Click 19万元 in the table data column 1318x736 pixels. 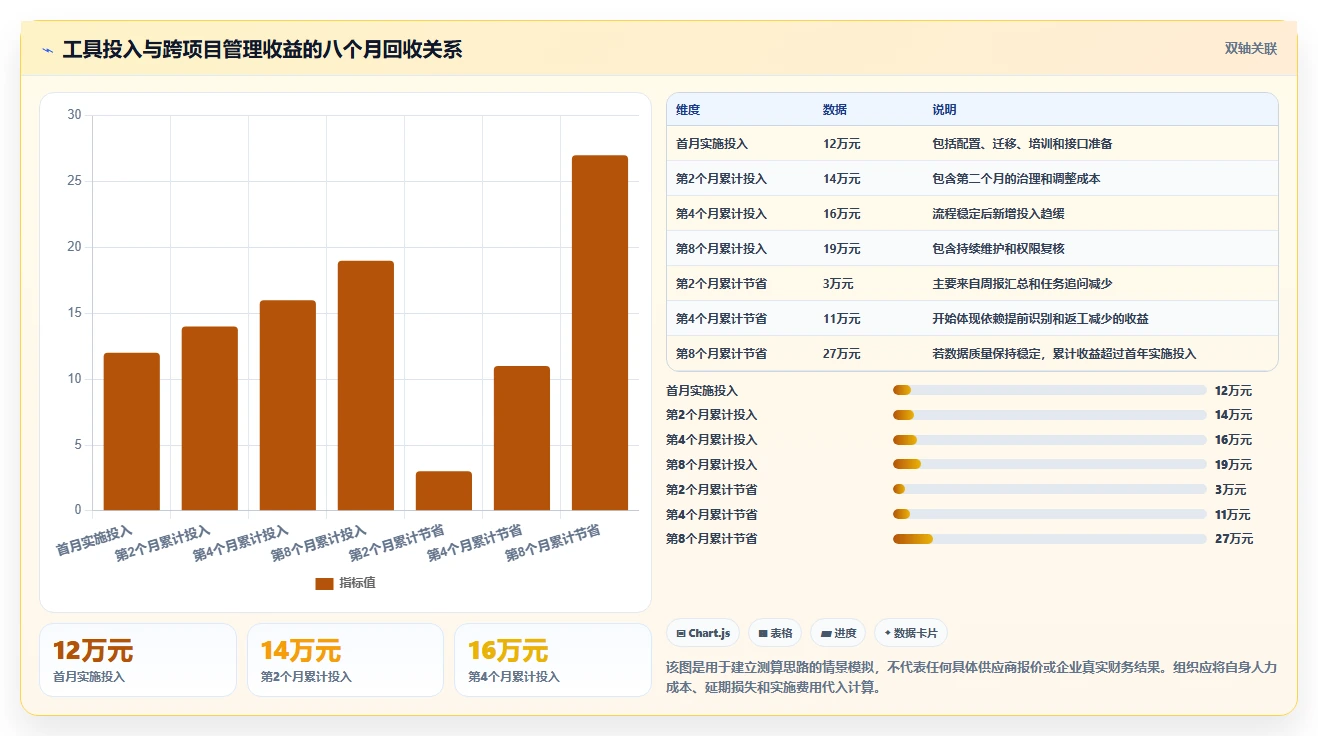[841, 249]
